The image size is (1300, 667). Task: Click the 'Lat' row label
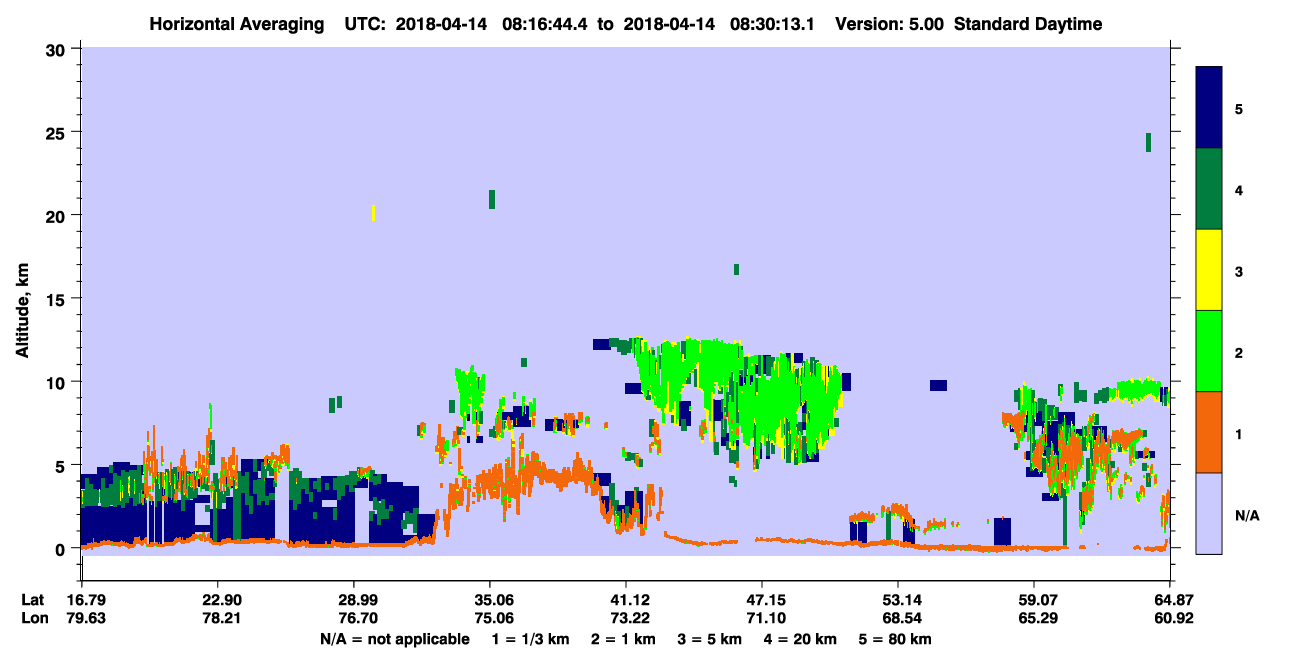[x=32, y=600]
